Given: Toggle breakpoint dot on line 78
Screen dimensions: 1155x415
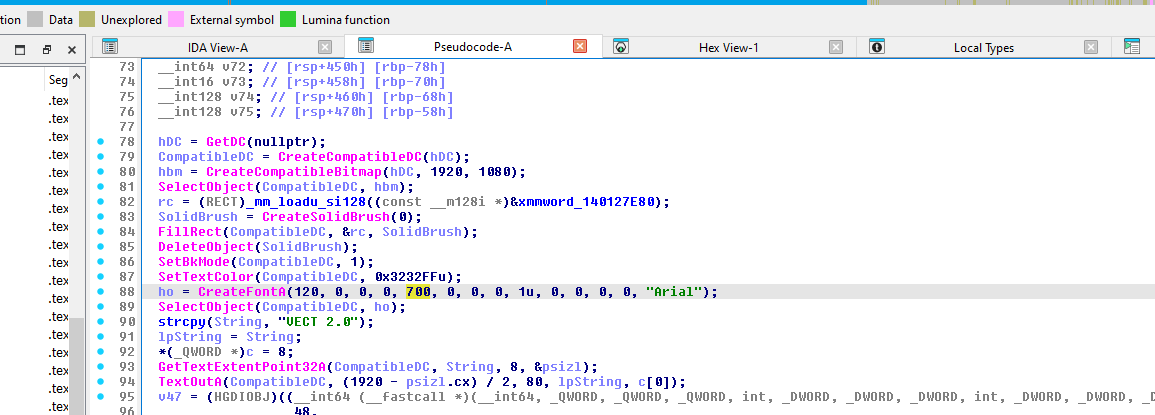Looking at the screenshot, I should coord(100,142).
